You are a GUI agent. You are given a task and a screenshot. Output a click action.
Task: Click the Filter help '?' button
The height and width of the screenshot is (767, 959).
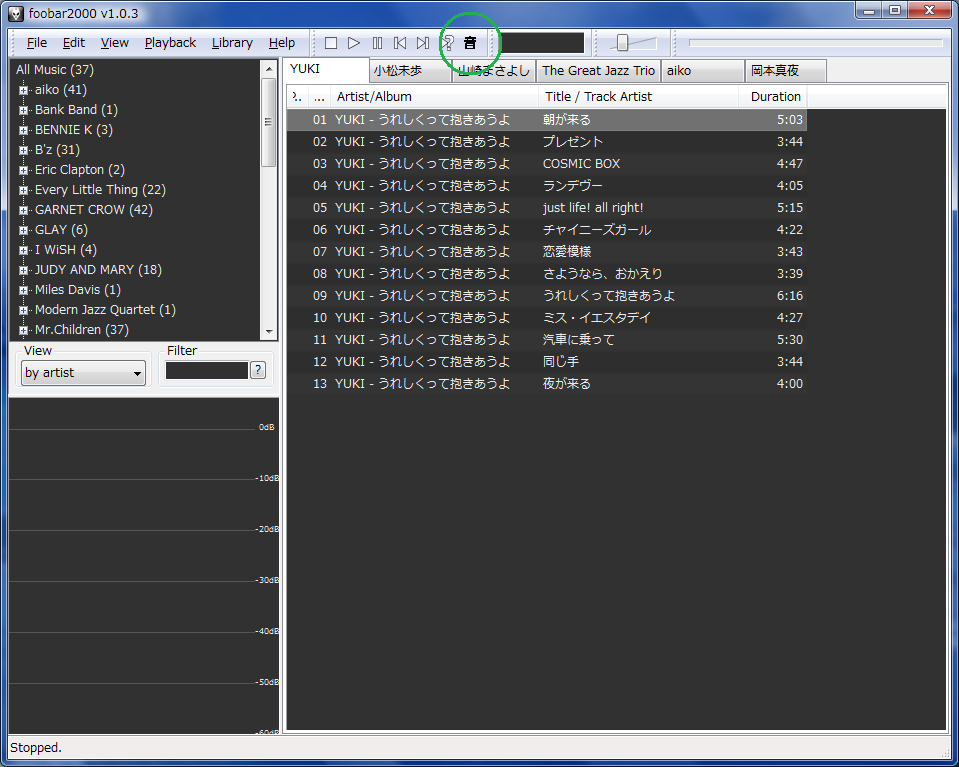click(x=258, y=371)
